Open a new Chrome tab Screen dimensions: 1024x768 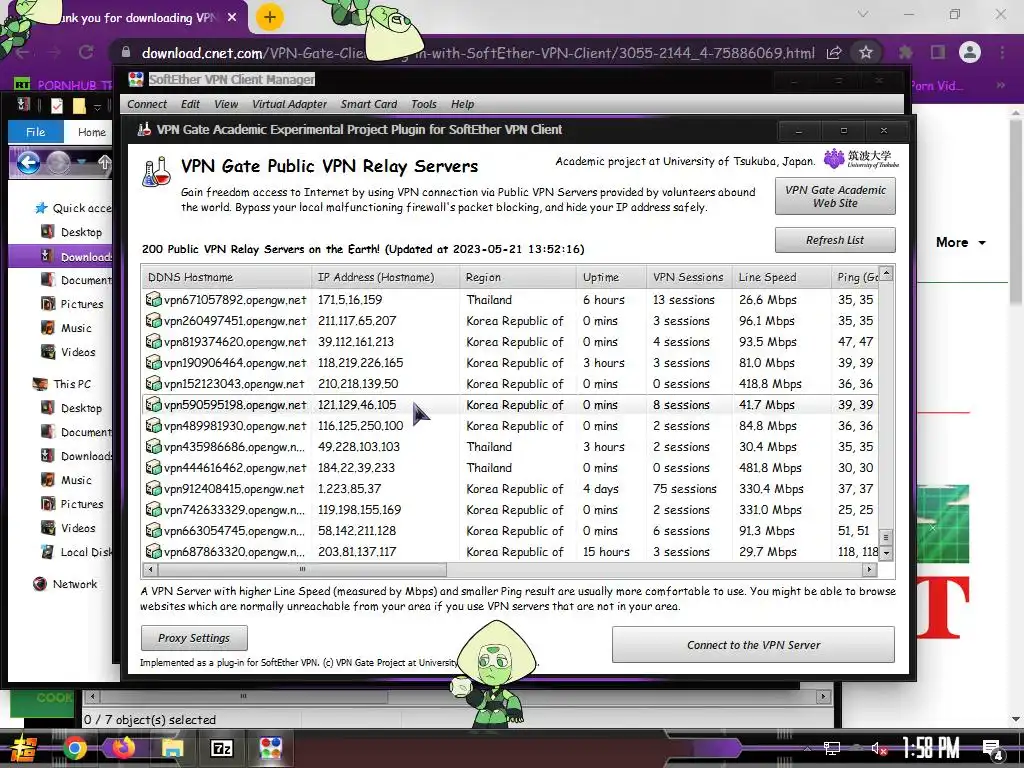tap(269, 18)
